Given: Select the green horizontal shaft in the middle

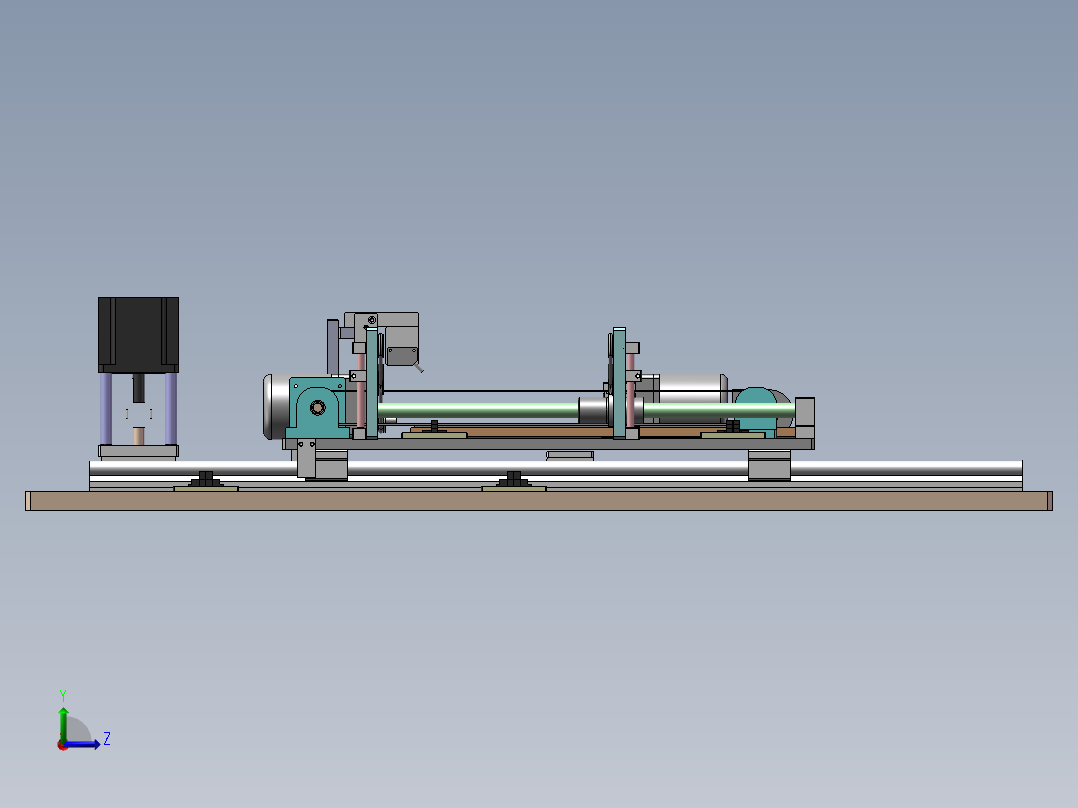Looking at the screenshot, I should click(480, 409).
